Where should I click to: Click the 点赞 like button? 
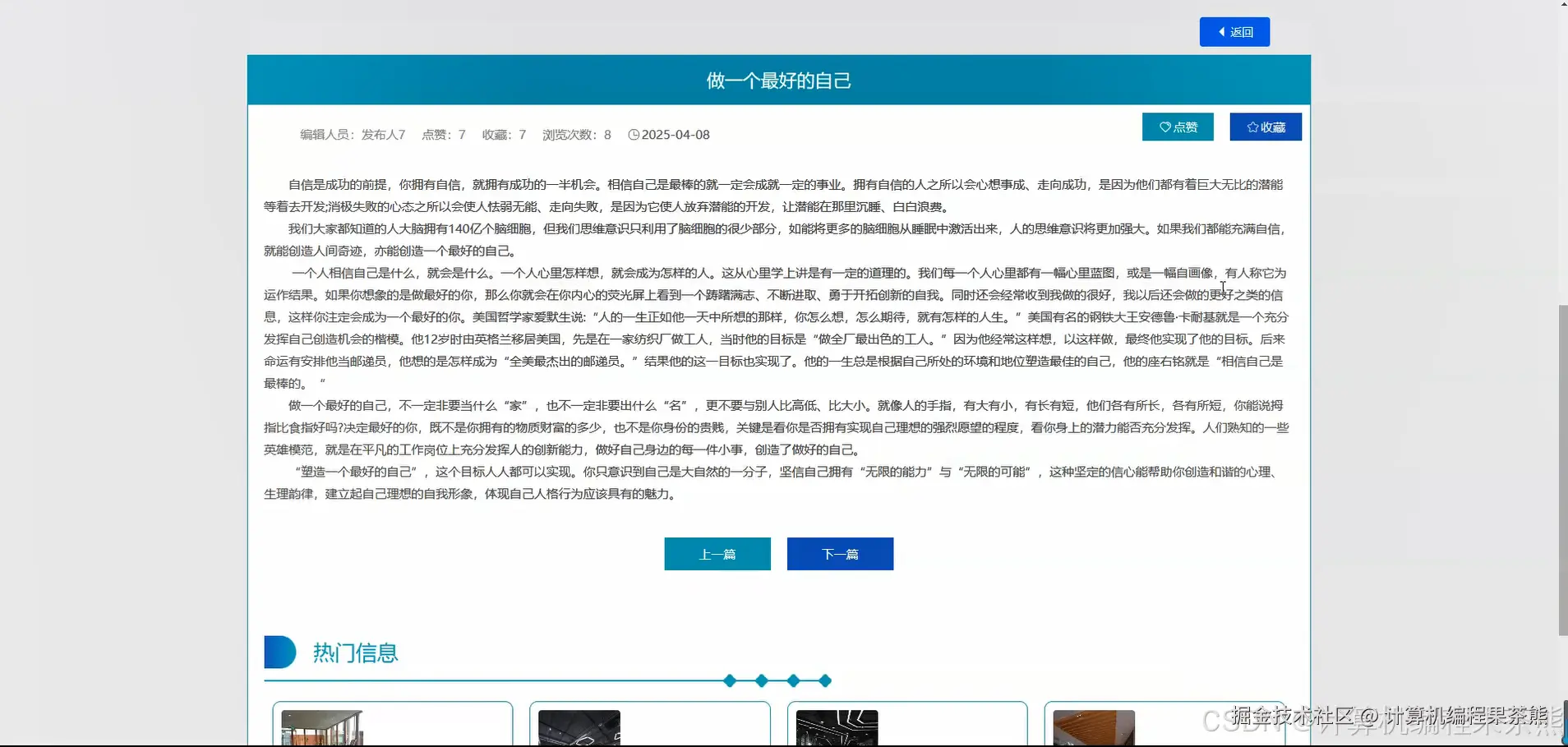pyautogui.click(x=1177, y=127)
